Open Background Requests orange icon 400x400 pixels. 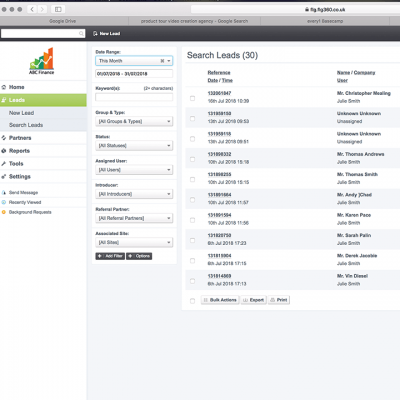click(x=4, y=212)
